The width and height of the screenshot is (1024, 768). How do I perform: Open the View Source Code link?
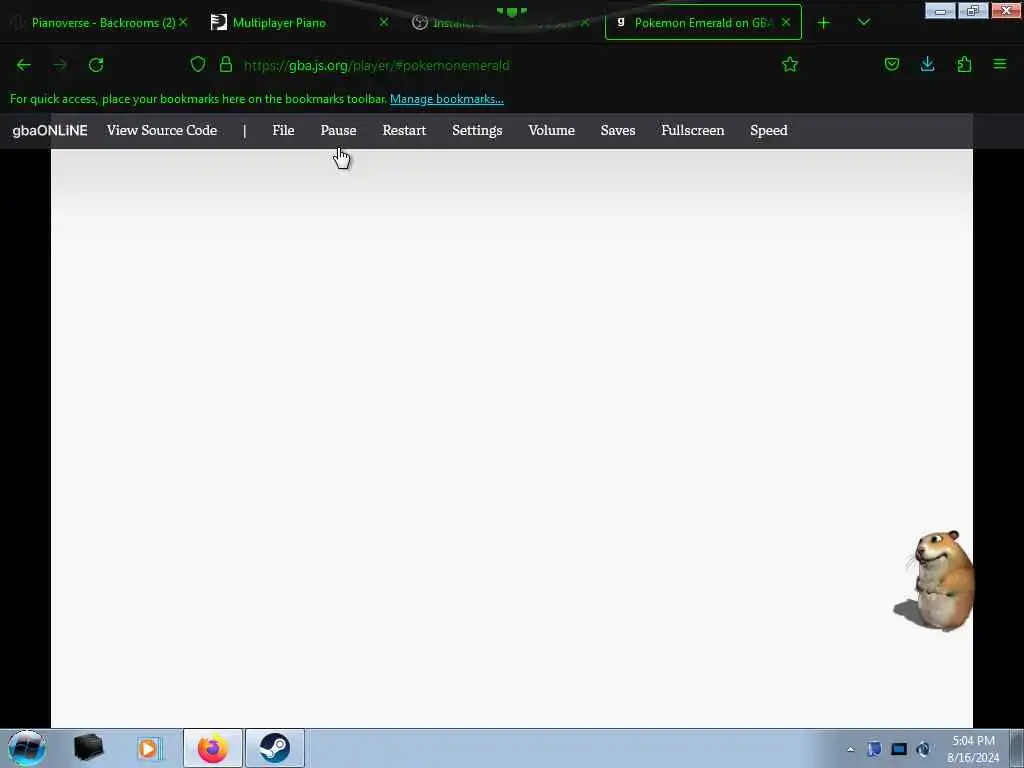click(x=162, y=131)
